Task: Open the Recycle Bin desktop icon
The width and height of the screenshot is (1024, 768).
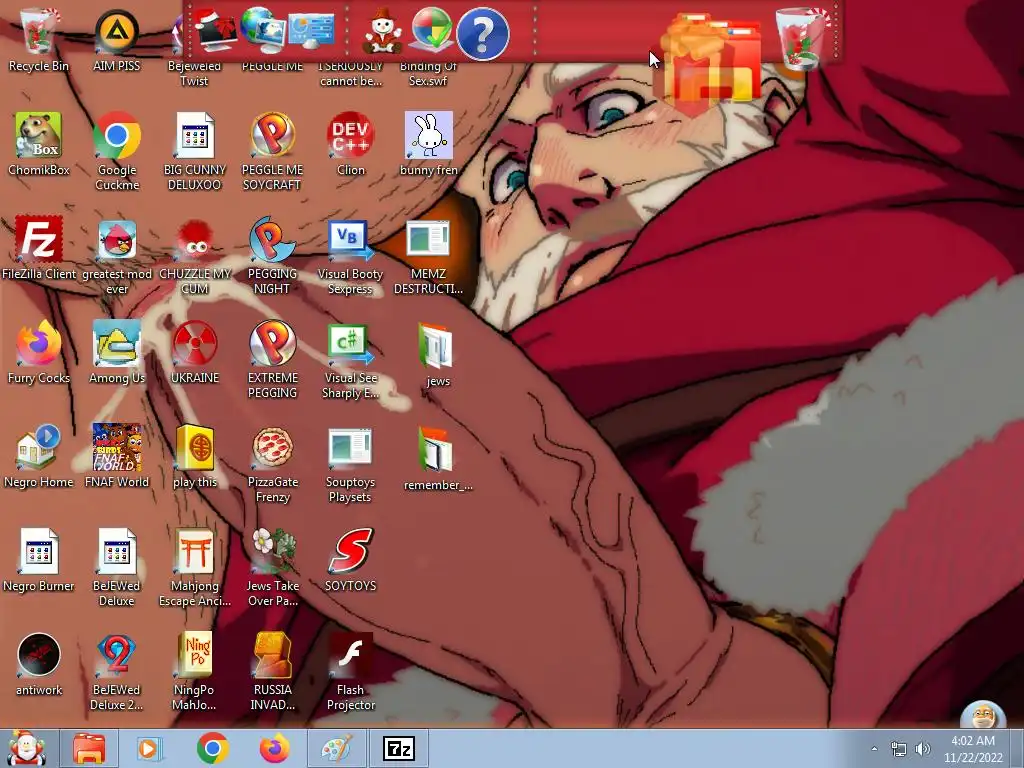Action: [39, 39]
